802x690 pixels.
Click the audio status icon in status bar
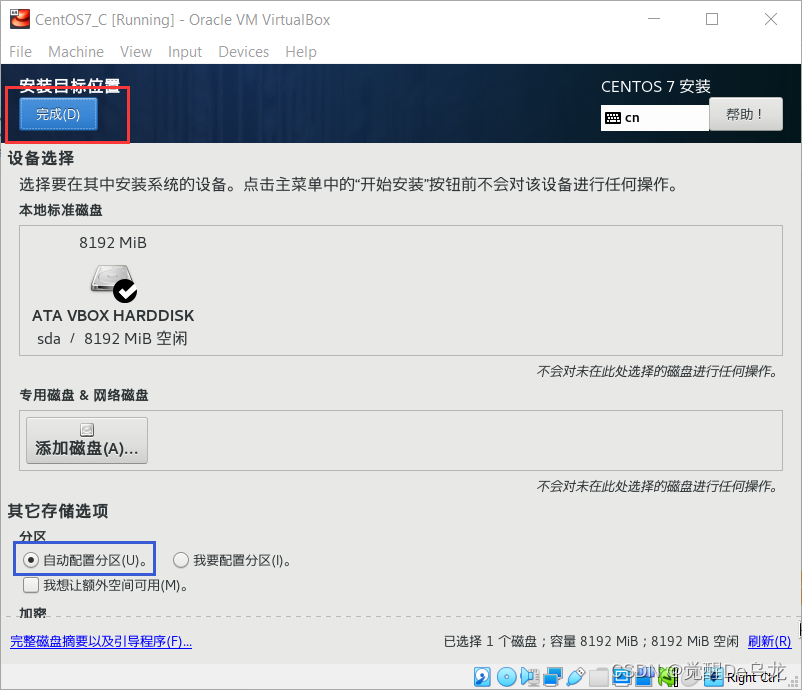tap(530, 677)
